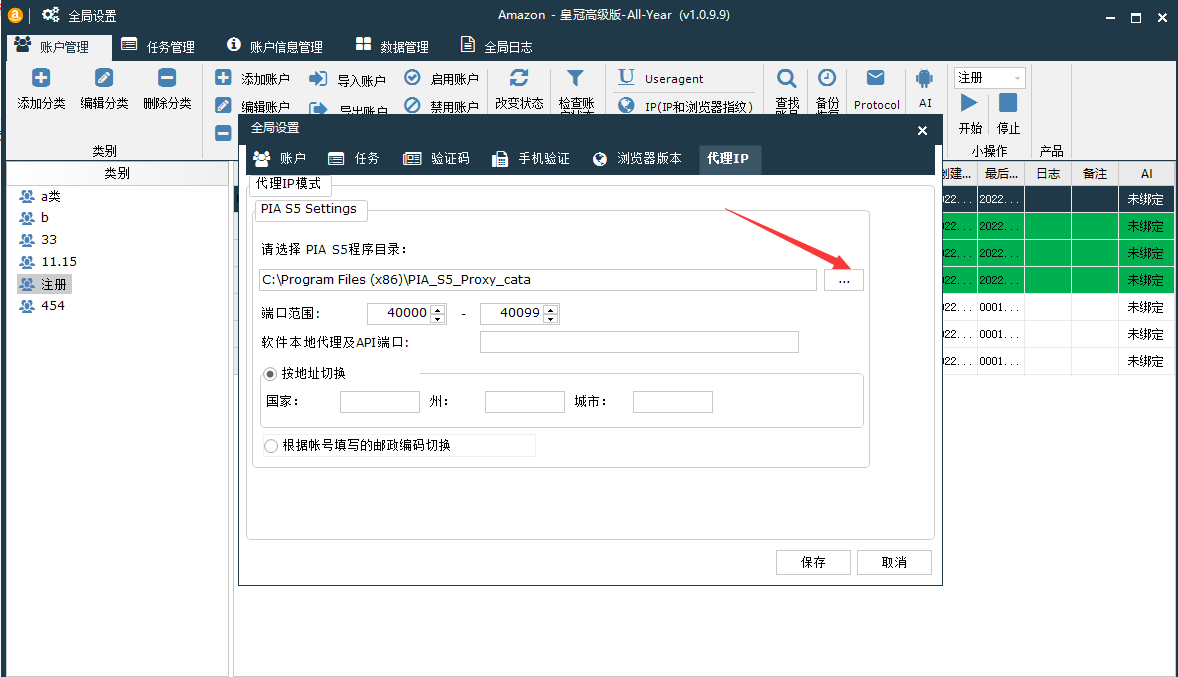Click the 导入账户 import icon
This screenshot has height=677, width=1178.
(319, 79)
